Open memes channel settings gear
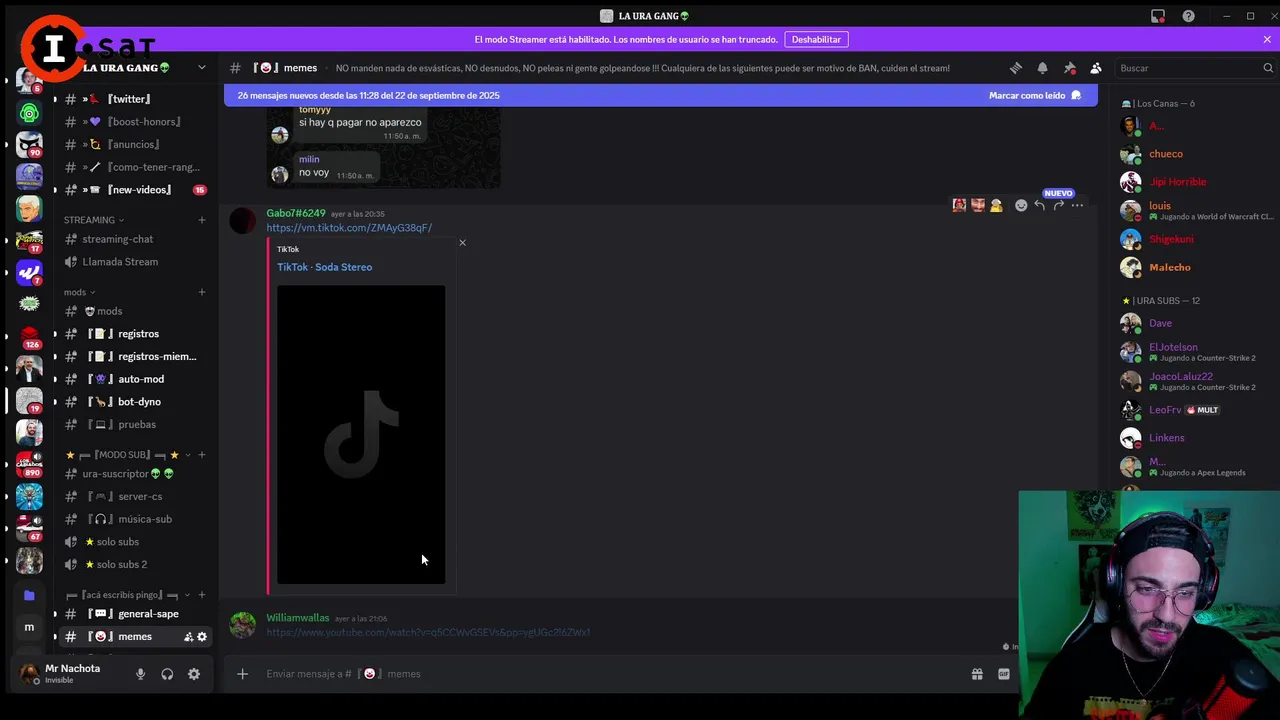 click(202, 637)
